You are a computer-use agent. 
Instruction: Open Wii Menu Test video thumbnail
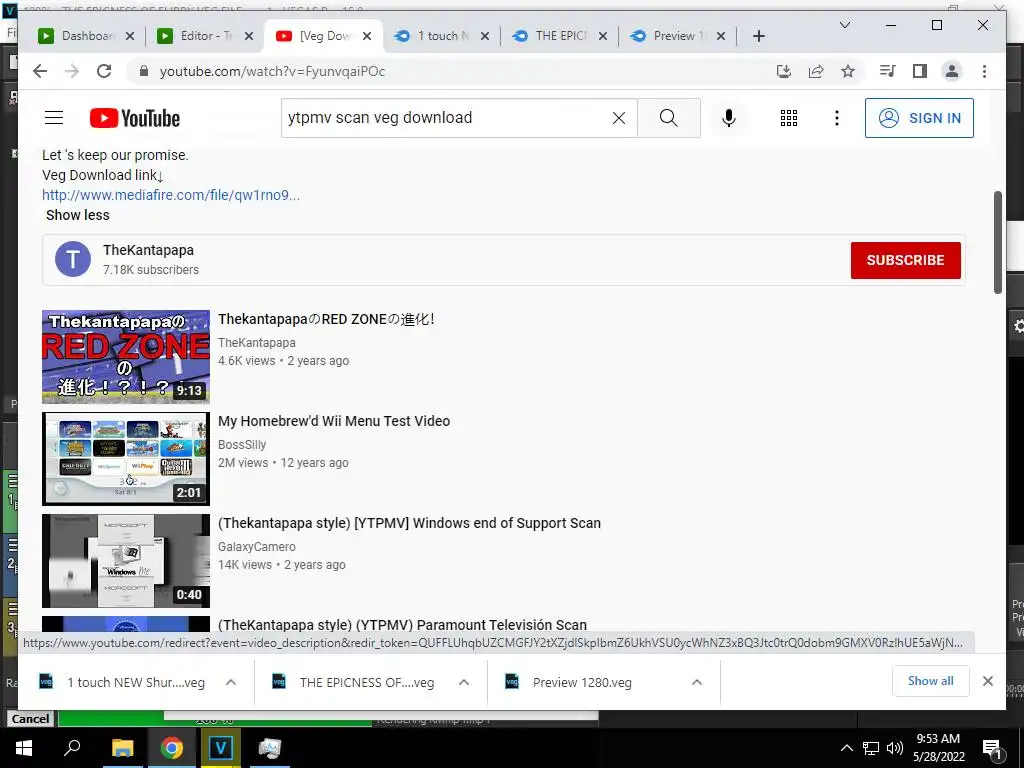coord(126,458)
